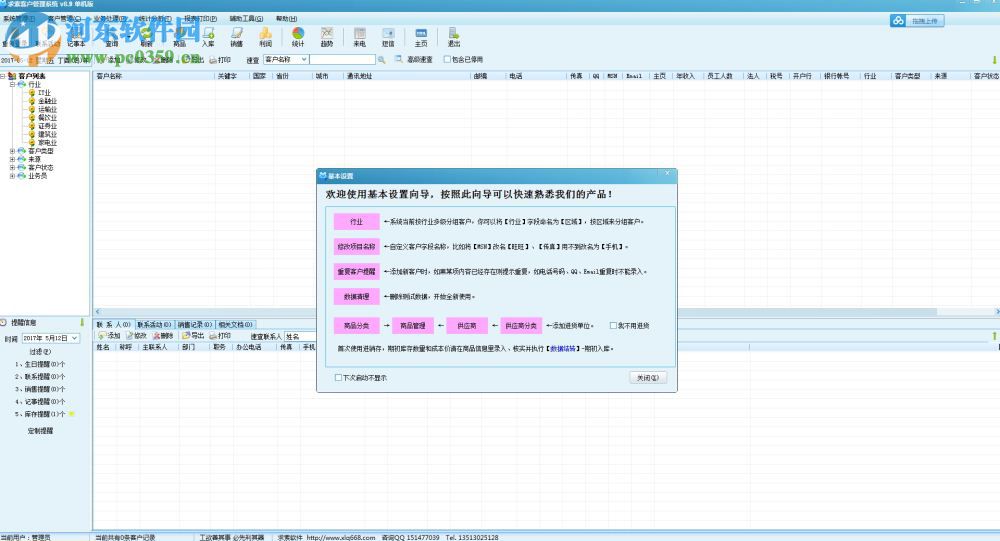Open the 统计分析 menu
Image resolution: width=1000 pixels, height=541 pixels.
pyautogui.click(x=155, y=19)
